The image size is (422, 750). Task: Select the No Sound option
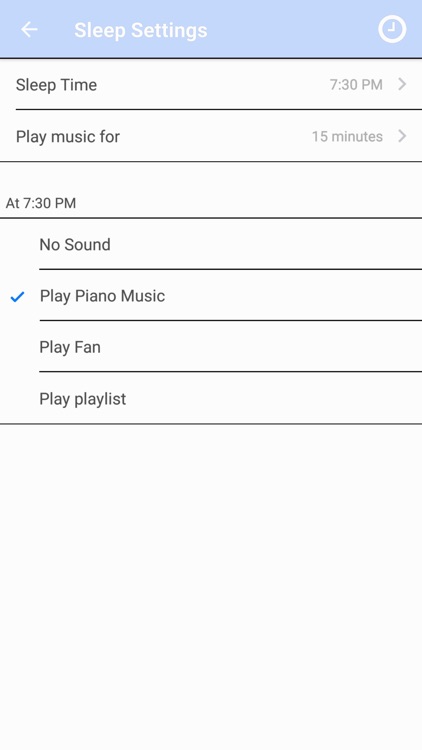pyautogui.click(x=211, y=244)
